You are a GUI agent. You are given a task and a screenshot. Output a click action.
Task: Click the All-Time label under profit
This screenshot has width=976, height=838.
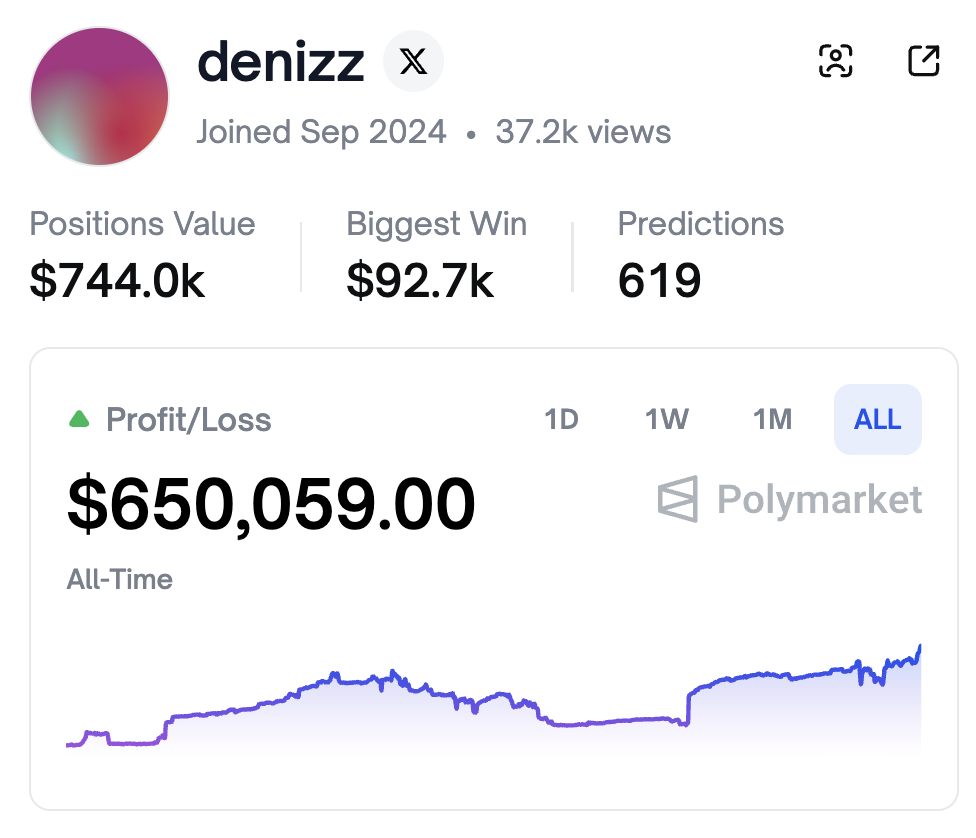[119, 579]
